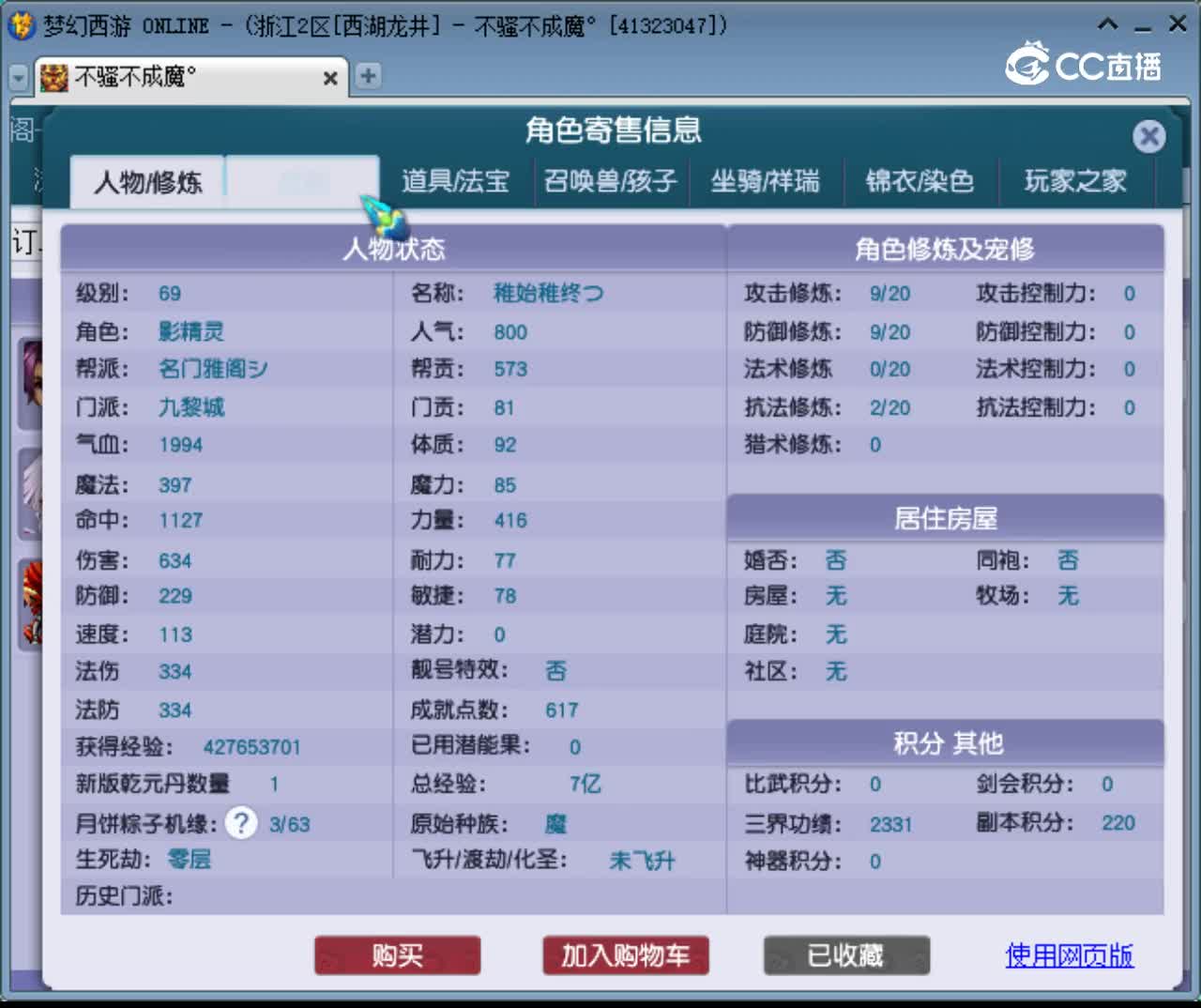This screenshot has height=1008, width=1201.
Task: Click the 历史门派 label
Action: pyautogui.click(x=124, y=896)
